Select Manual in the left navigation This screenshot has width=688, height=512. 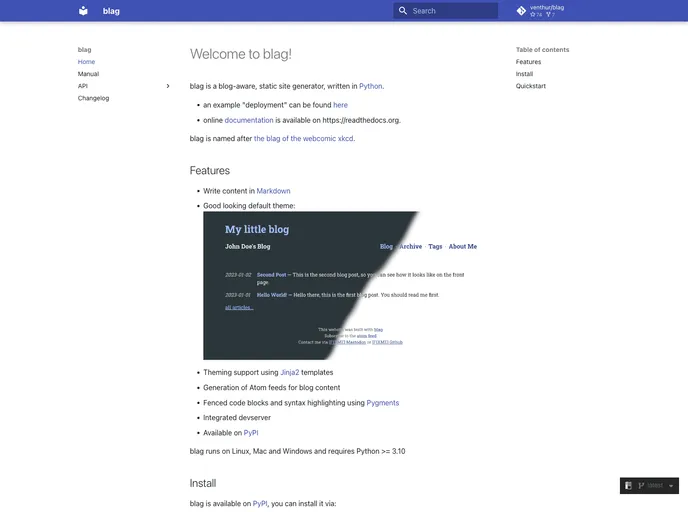[88, 74]
